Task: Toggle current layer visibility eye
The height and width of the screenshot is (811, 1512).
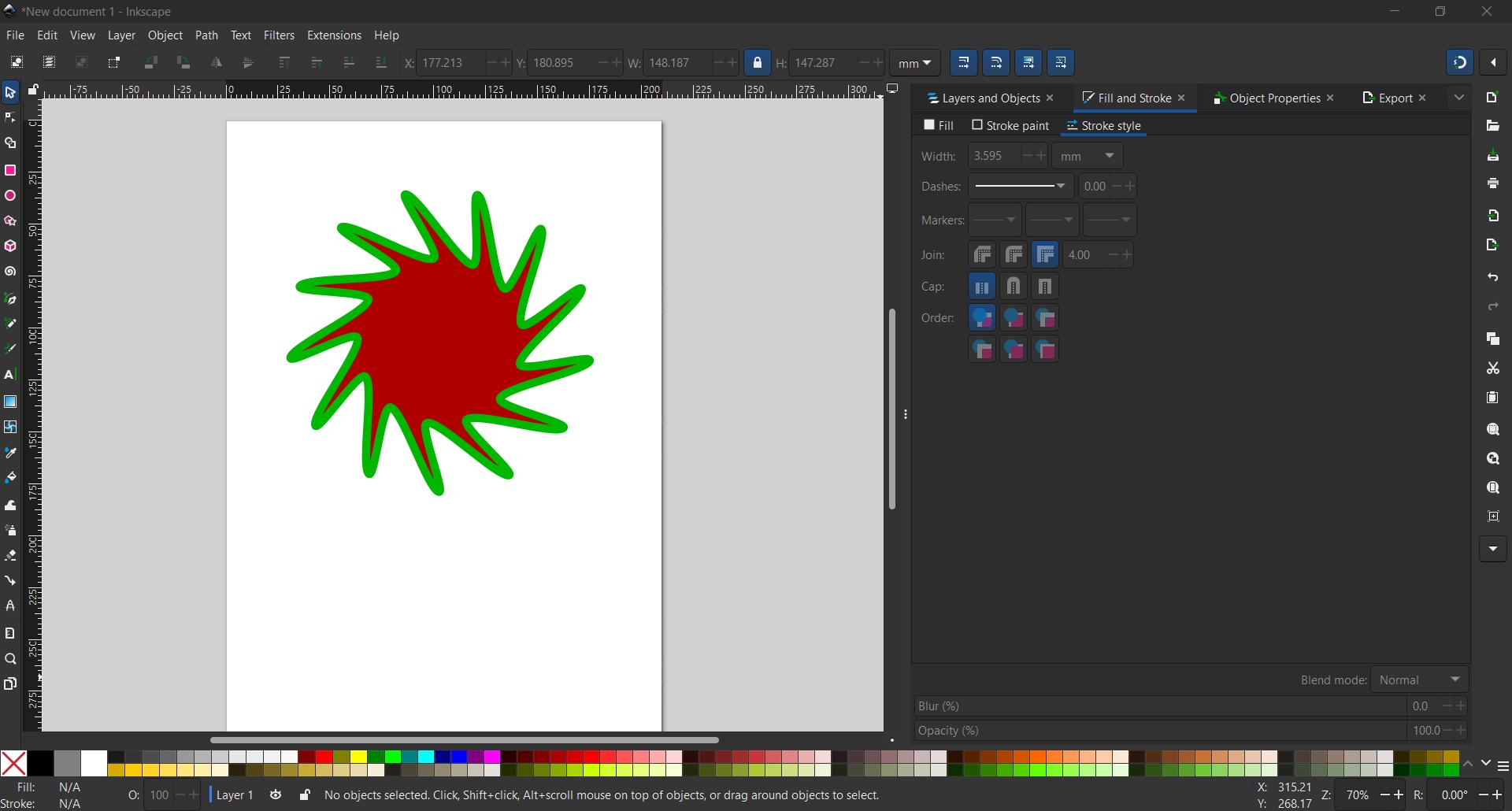Action: coord(276,795)
